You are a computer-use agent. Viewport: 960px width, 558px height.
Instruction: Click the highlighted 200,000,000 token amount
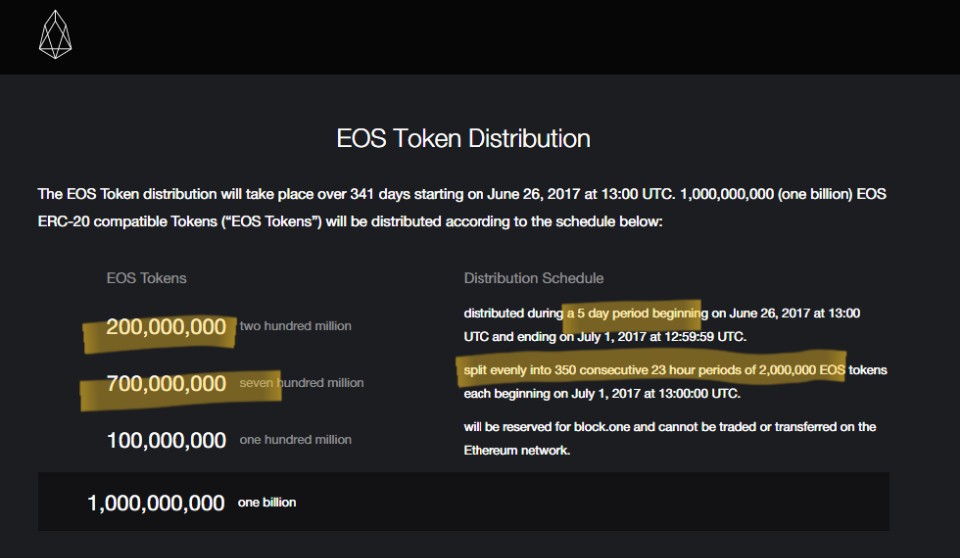pyautogui.click(x=166, y=327)
